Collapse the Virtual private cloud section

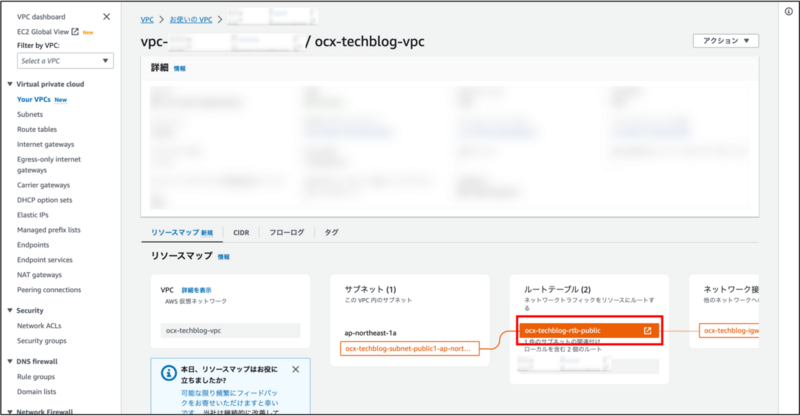point(10,84)
